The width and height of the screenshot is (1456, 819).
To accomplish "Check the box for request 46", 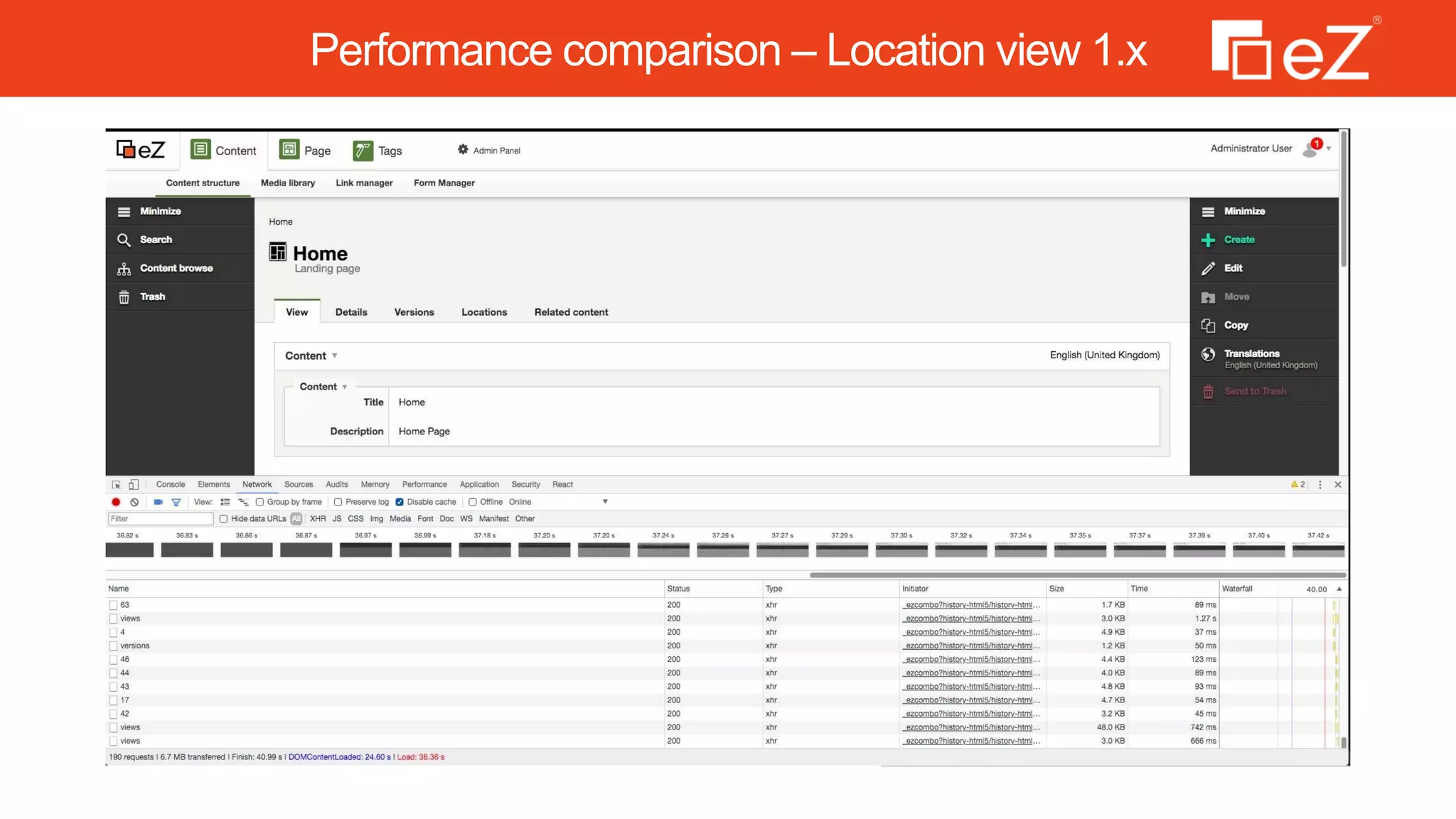I will [x=113, y=660].
